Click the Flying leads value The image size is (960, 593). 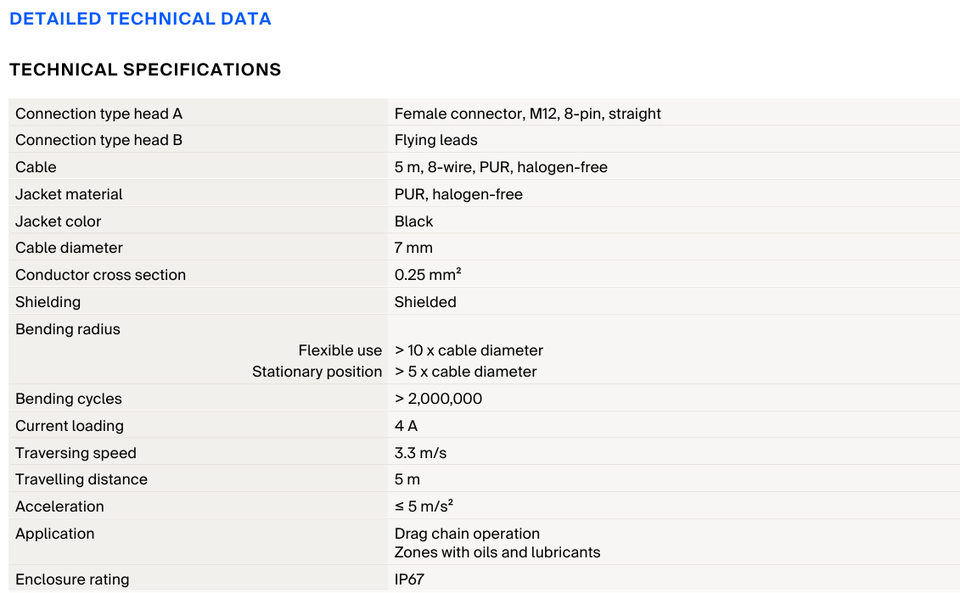[435, 140]
